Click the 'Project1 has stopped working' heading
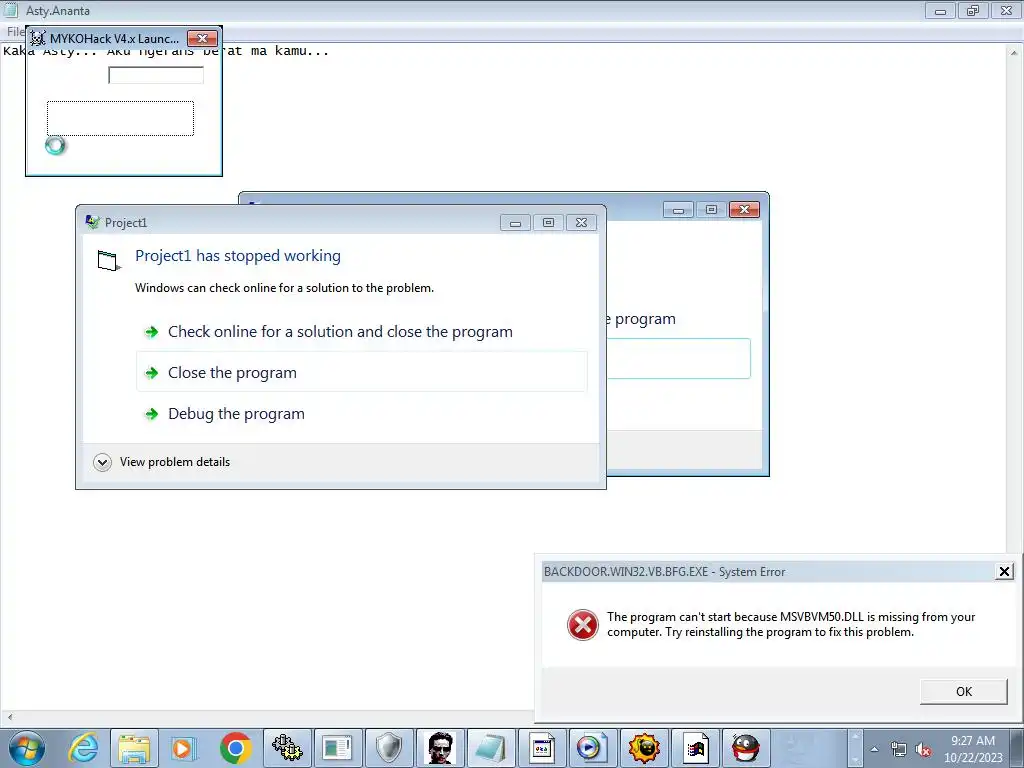This screenshot has height=768, width=1024. 238,256
